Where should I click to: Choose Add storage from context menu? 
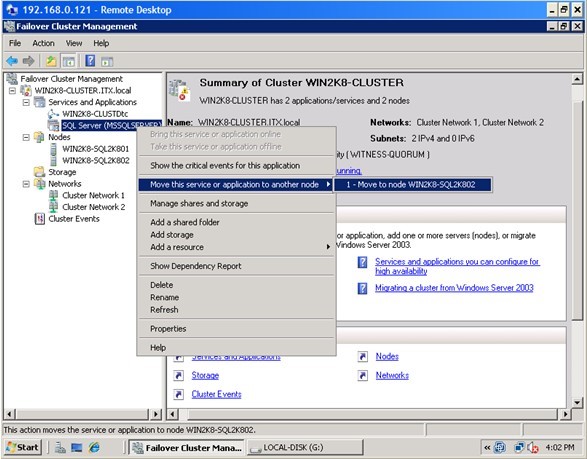coord(236,235)
